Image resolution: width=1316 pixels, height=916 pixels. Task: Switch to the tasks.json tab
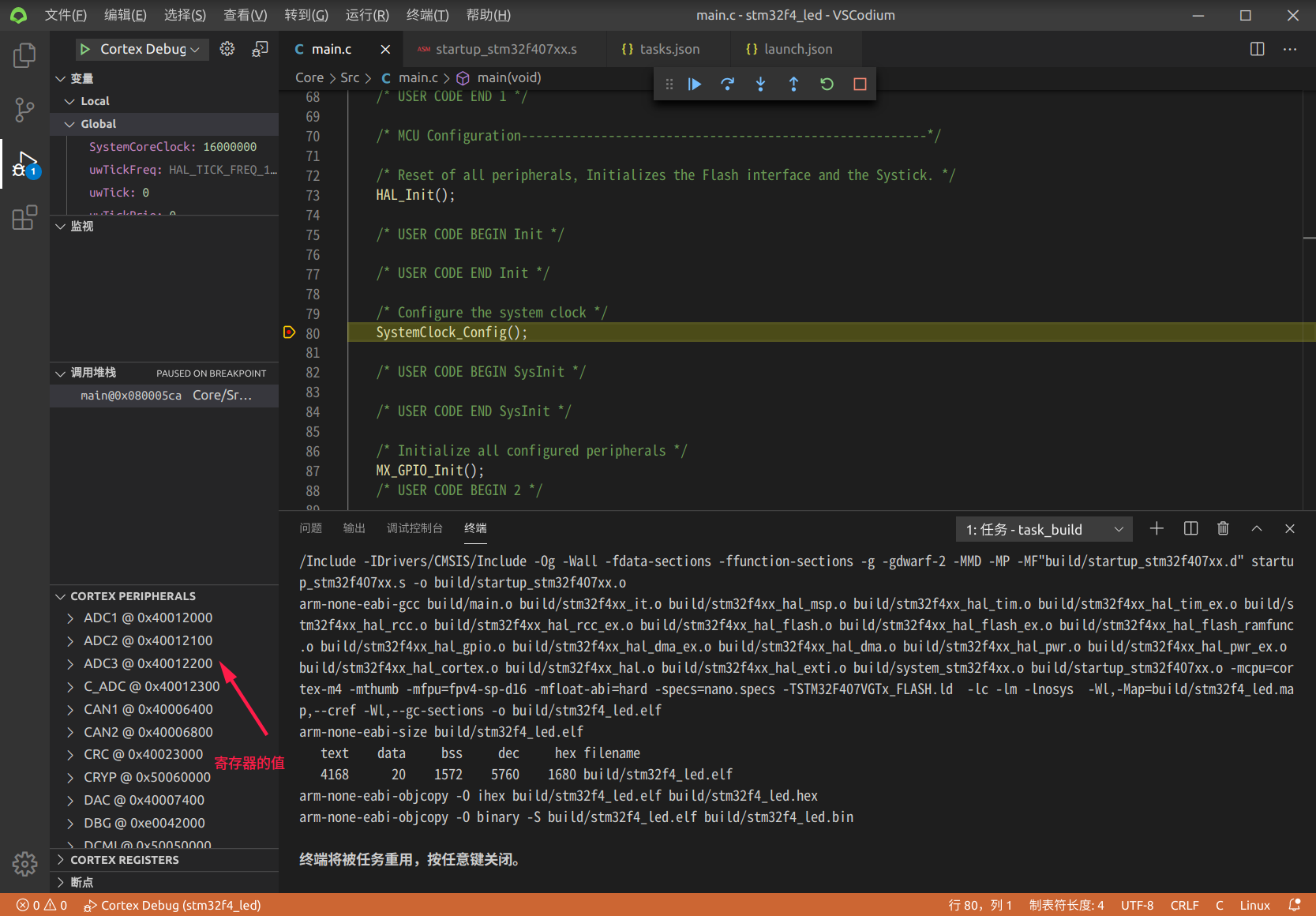669,49
